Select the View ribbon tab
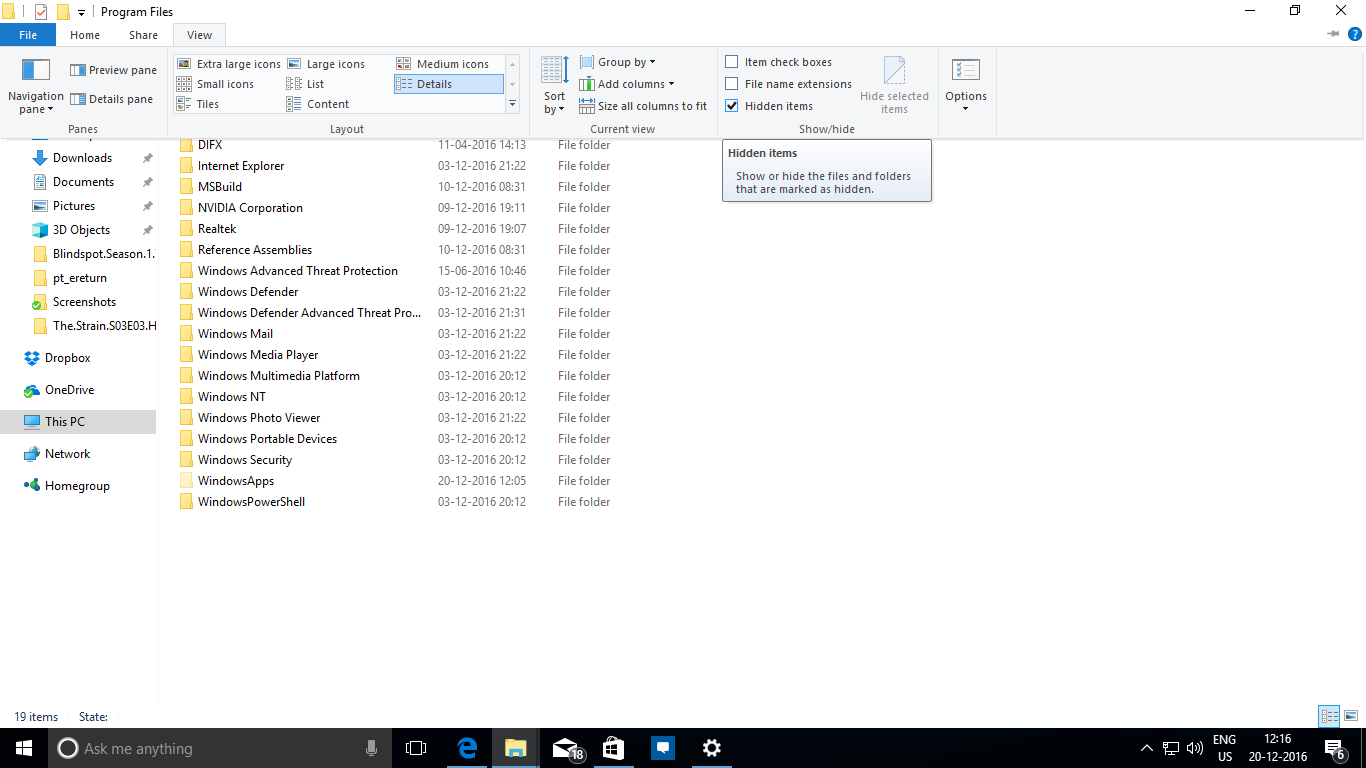 (x=200, y=35)
